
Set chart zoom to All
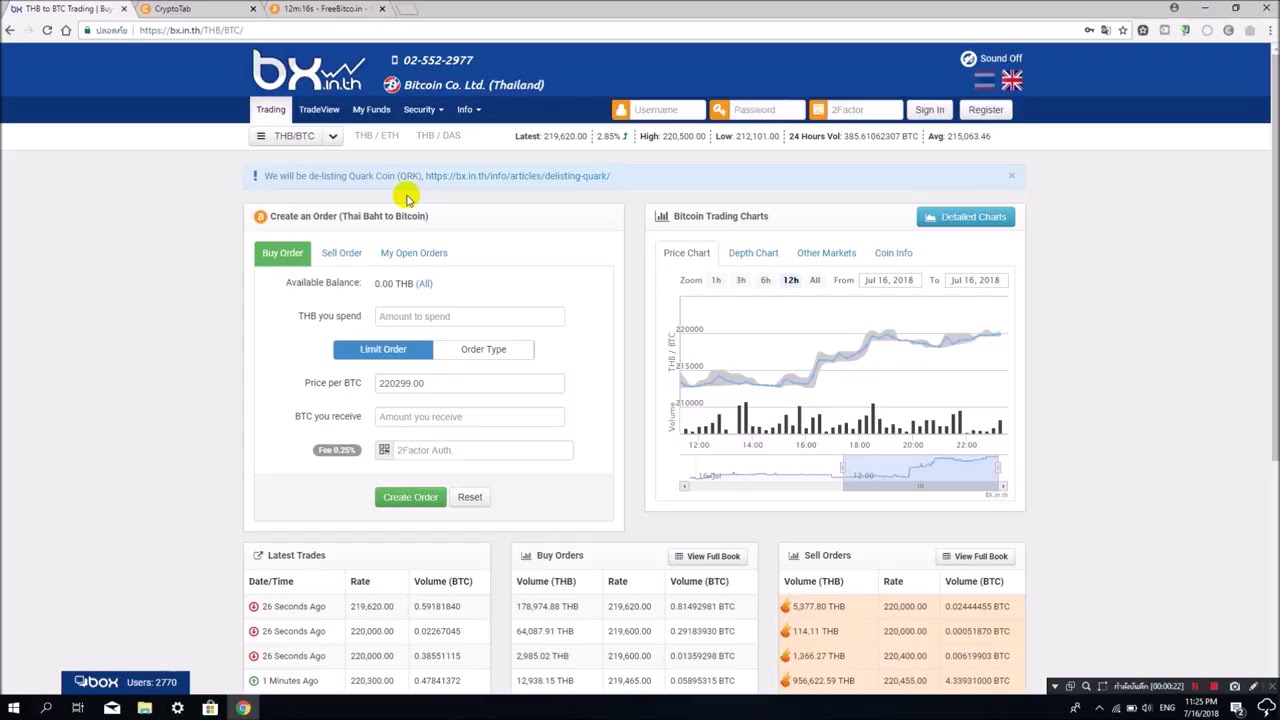[x=815, y=280]
